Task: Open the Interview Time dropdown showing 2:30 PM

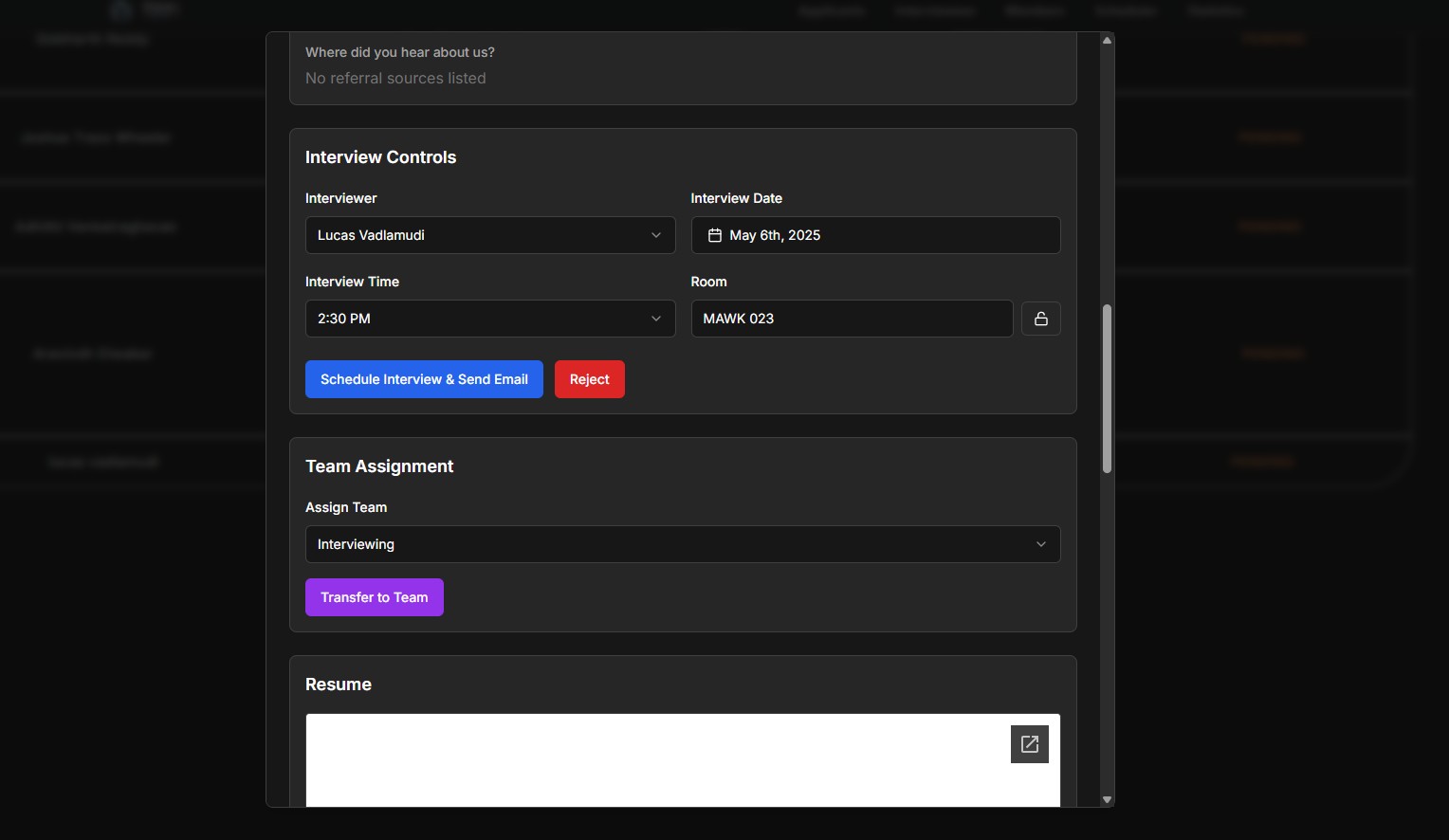Action: (490, 319)
